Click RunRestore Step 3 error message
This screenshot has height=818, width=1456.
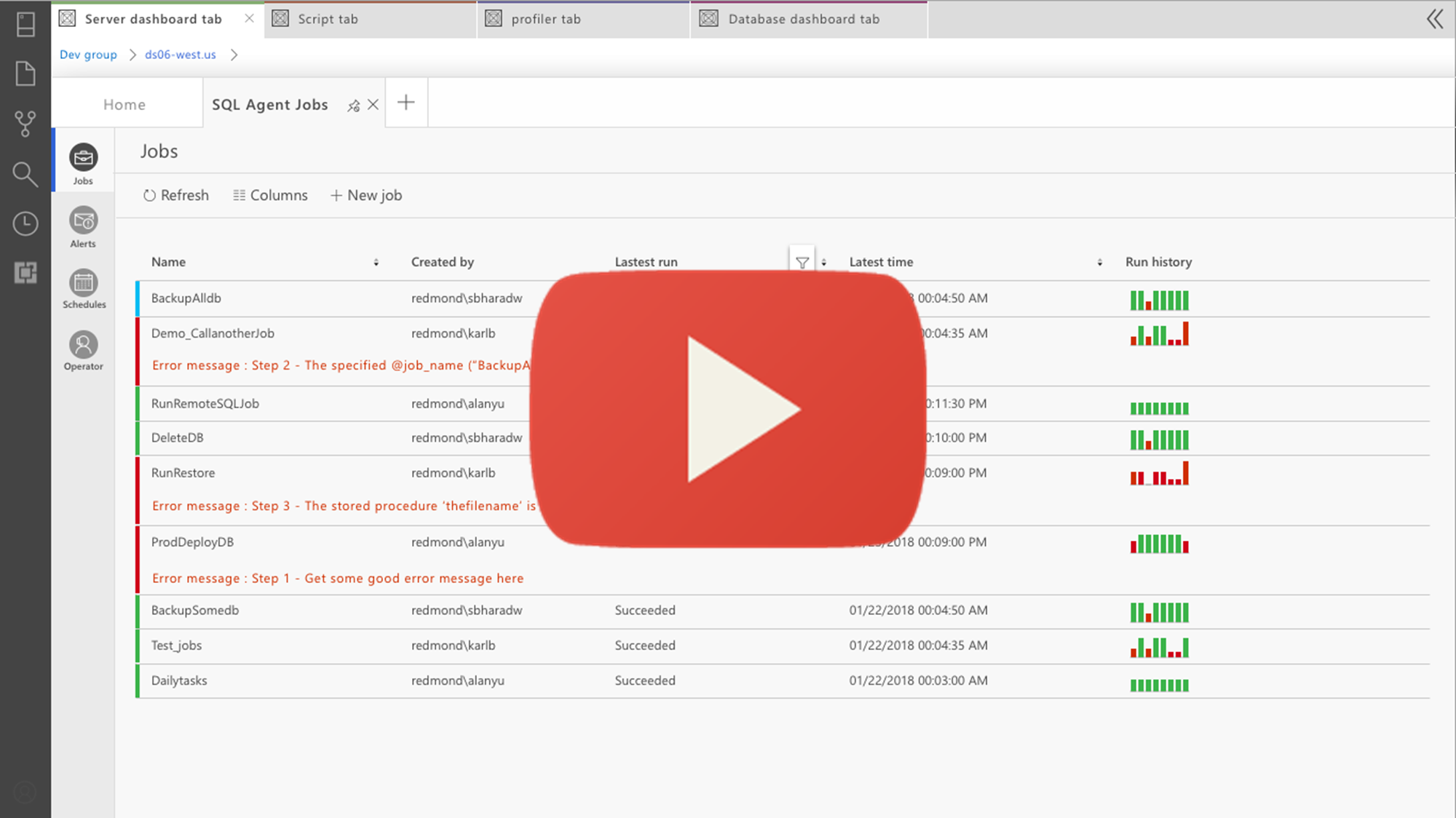point(344,506)
